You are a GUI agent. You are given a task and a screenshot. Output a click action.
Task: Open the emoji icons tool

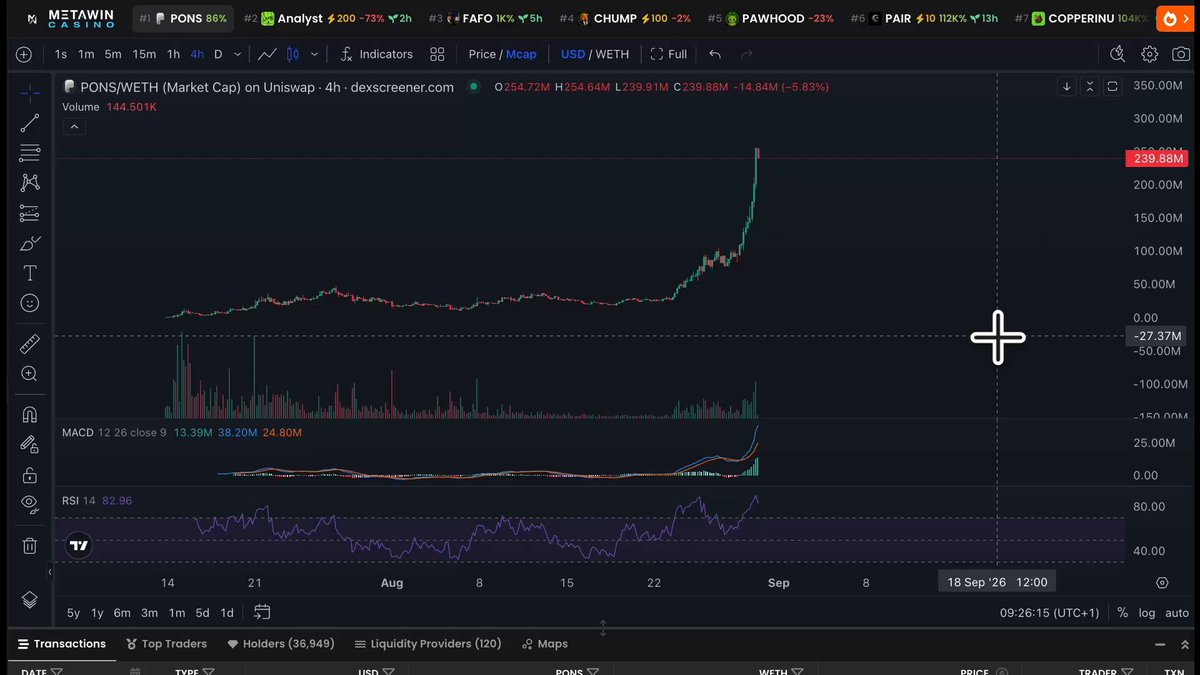pos(30,302)
